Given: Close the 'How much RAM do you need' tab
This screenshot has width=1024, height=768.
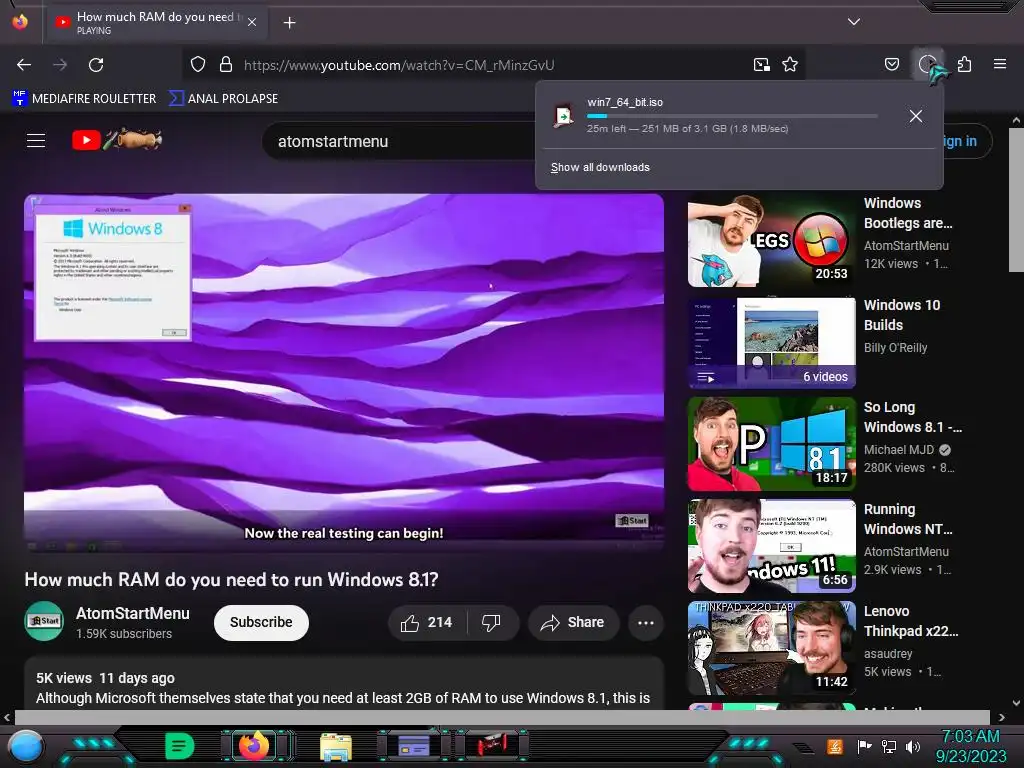Looking at the screenshot, I should 252,22.
